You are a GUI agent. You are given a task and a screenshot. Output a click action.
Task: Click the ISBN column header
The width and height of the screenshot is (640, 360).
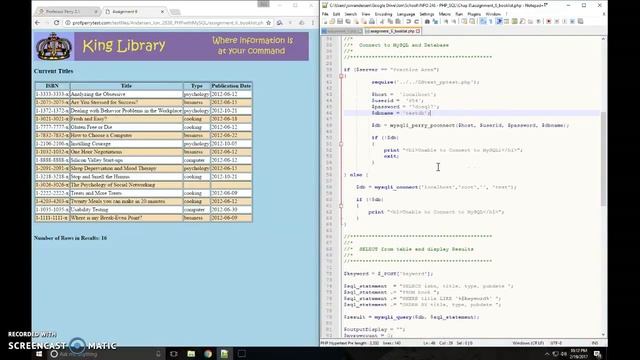(x=52, y=86)
